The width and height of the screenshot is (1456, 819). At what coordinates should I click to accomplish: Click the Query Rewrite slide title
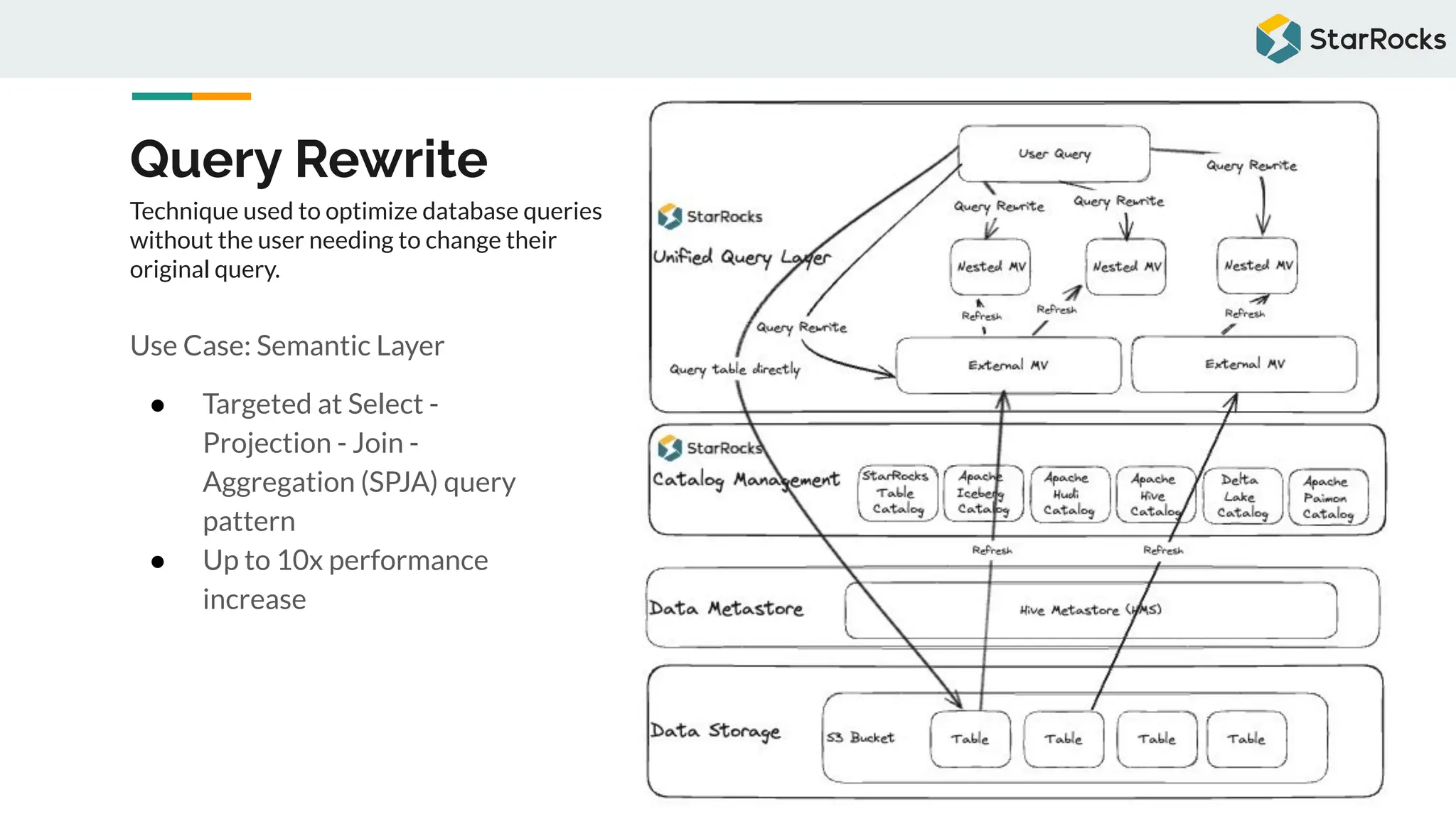coord(309,159)
